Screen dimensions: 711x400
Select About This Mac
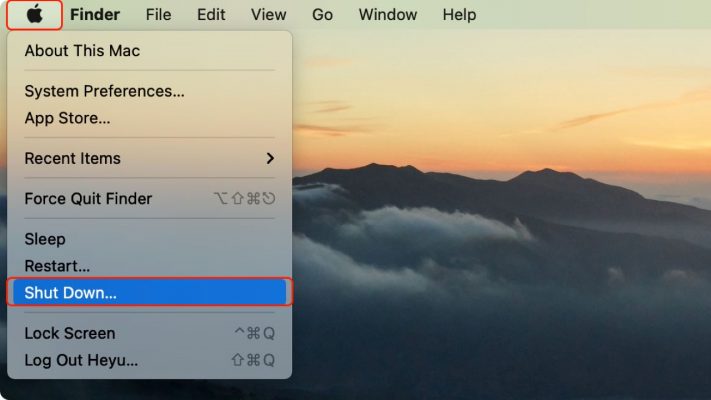click(x=82, y=50)
